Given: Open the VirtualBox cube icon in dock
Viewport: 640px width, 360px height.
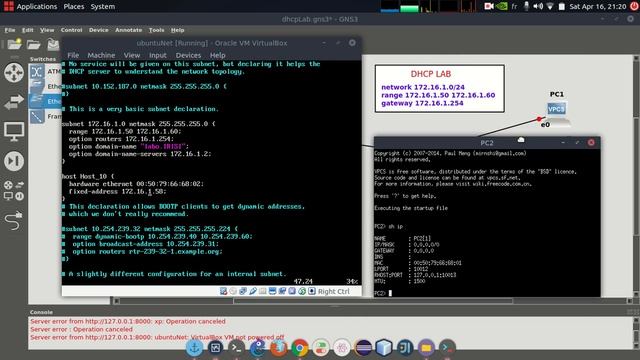Looking at the screenshot, I should pyautogui.click(x=384, y=348).
